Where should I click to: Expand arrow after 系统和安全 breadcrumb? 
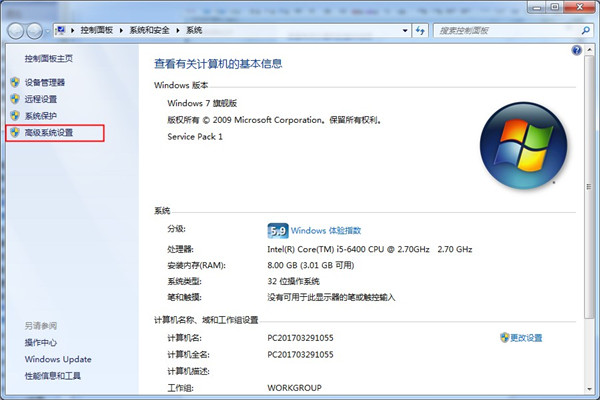coord(178,30)
